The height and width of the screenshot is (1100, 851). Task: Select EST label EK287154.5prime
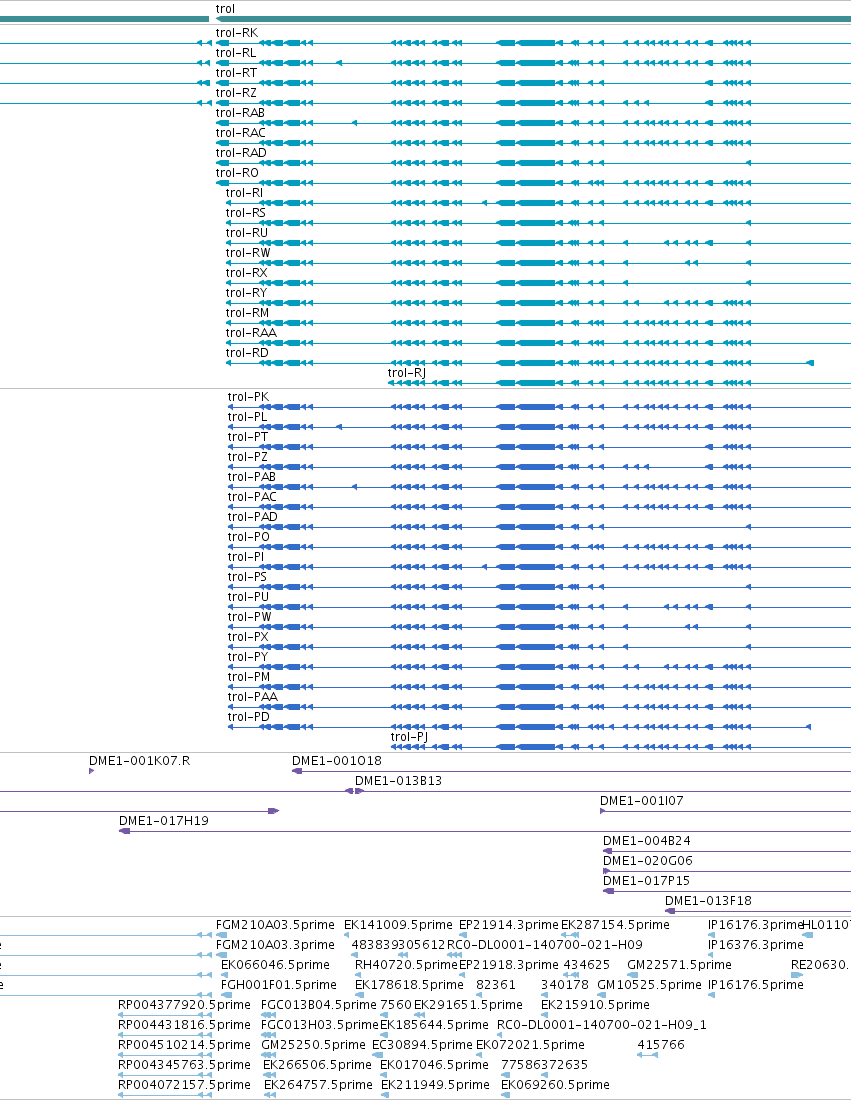[615, 925]
